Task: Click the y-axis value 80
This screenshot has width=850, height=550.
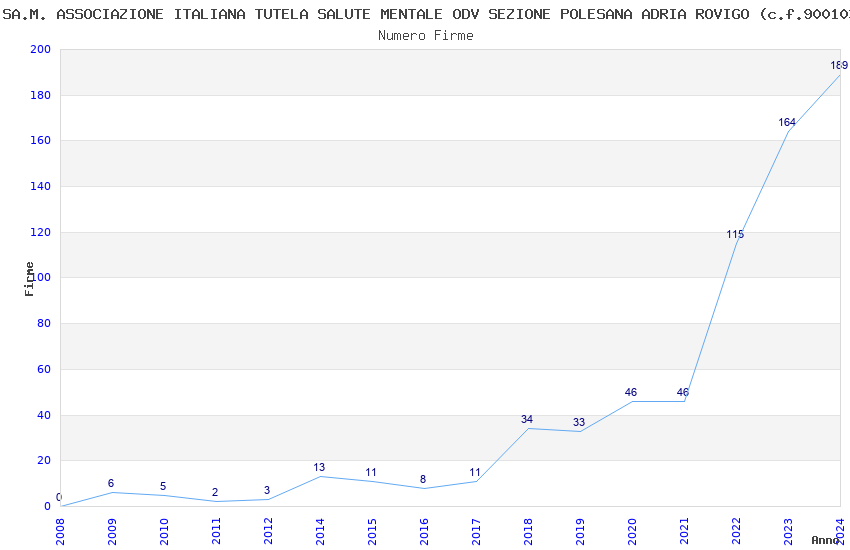Action: pos(44,323)
